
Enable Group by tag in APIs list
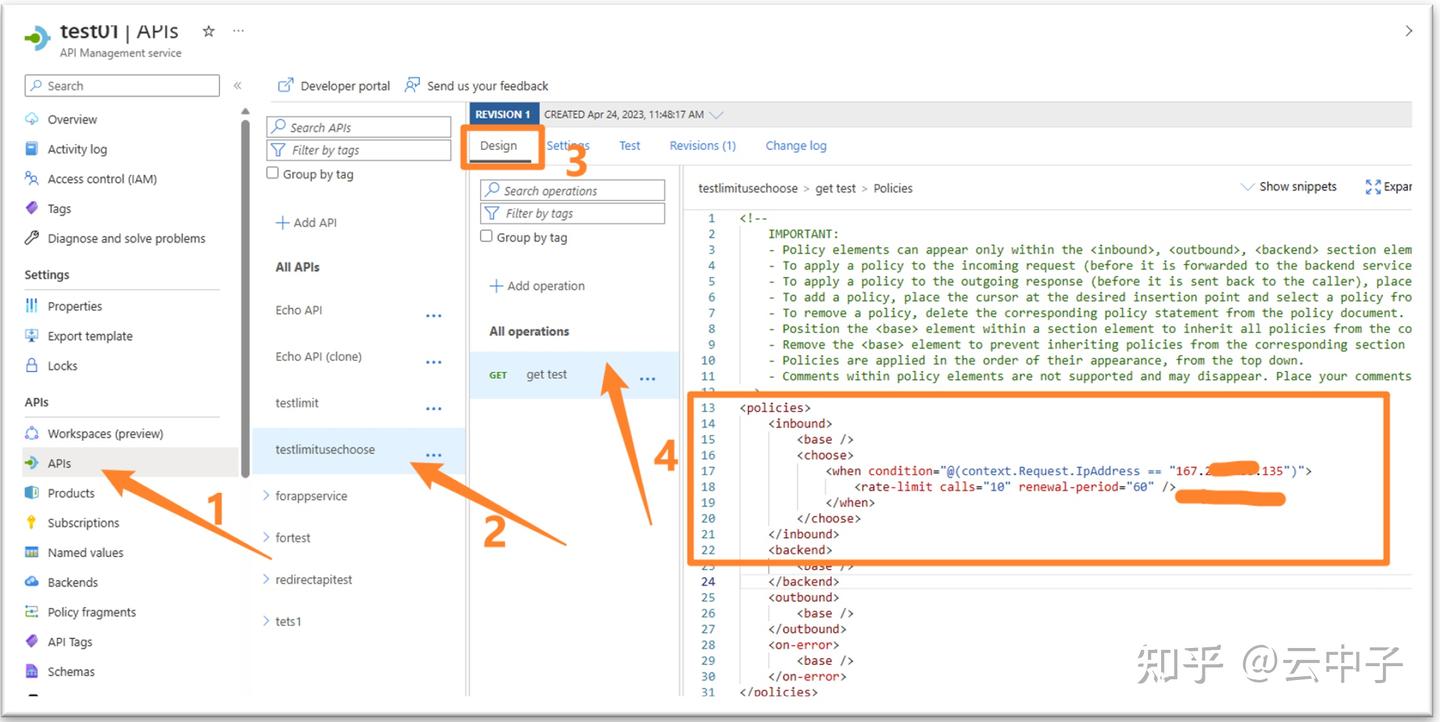[273, 173]
